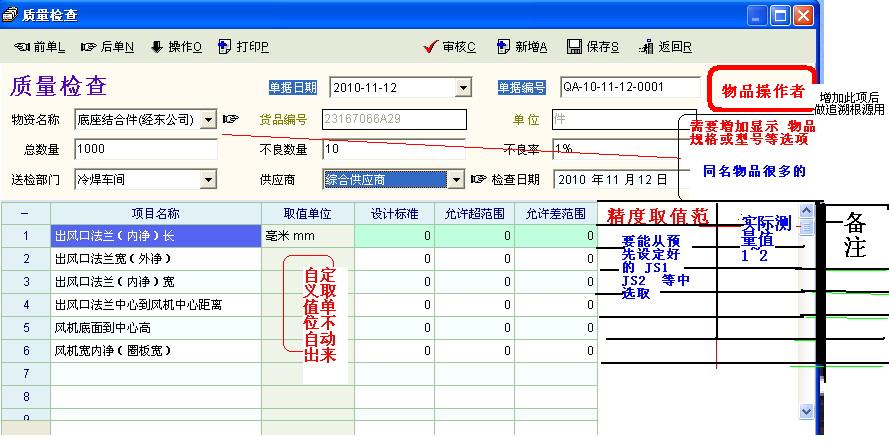This screenshot has width=889, height=441.
Task: Click the 不良数量 input field
Action: tap(393, 150)
